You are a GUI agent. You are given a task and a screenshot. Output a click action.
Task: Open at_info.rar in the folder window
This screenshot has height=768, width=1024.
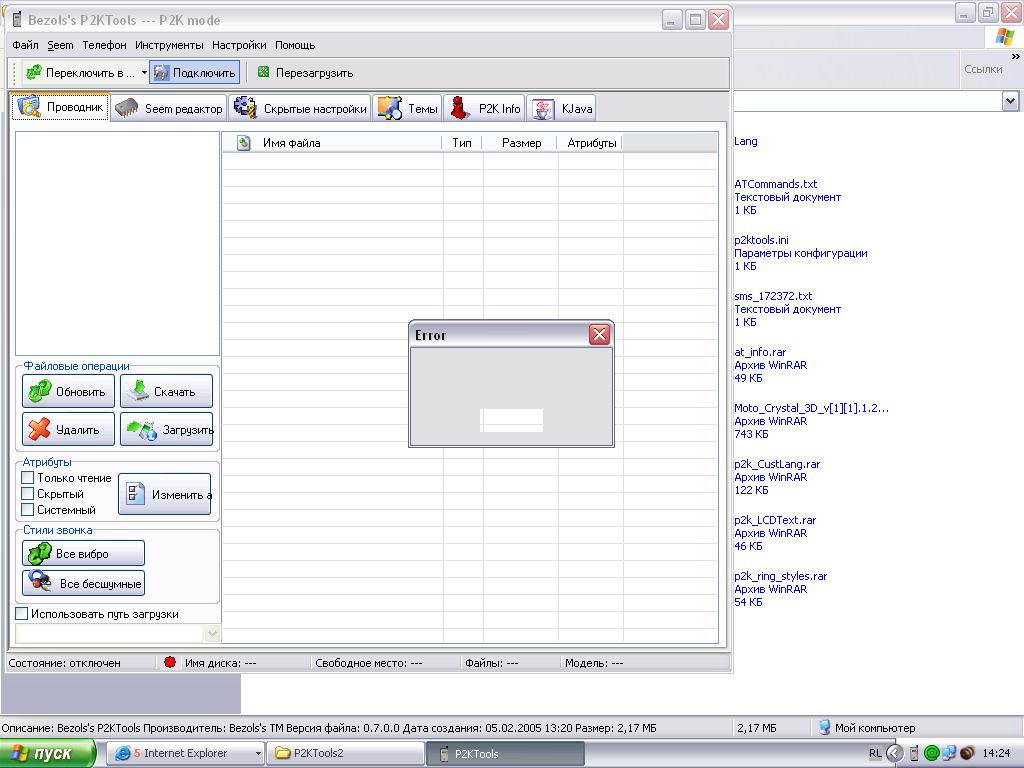pos(760,352)
